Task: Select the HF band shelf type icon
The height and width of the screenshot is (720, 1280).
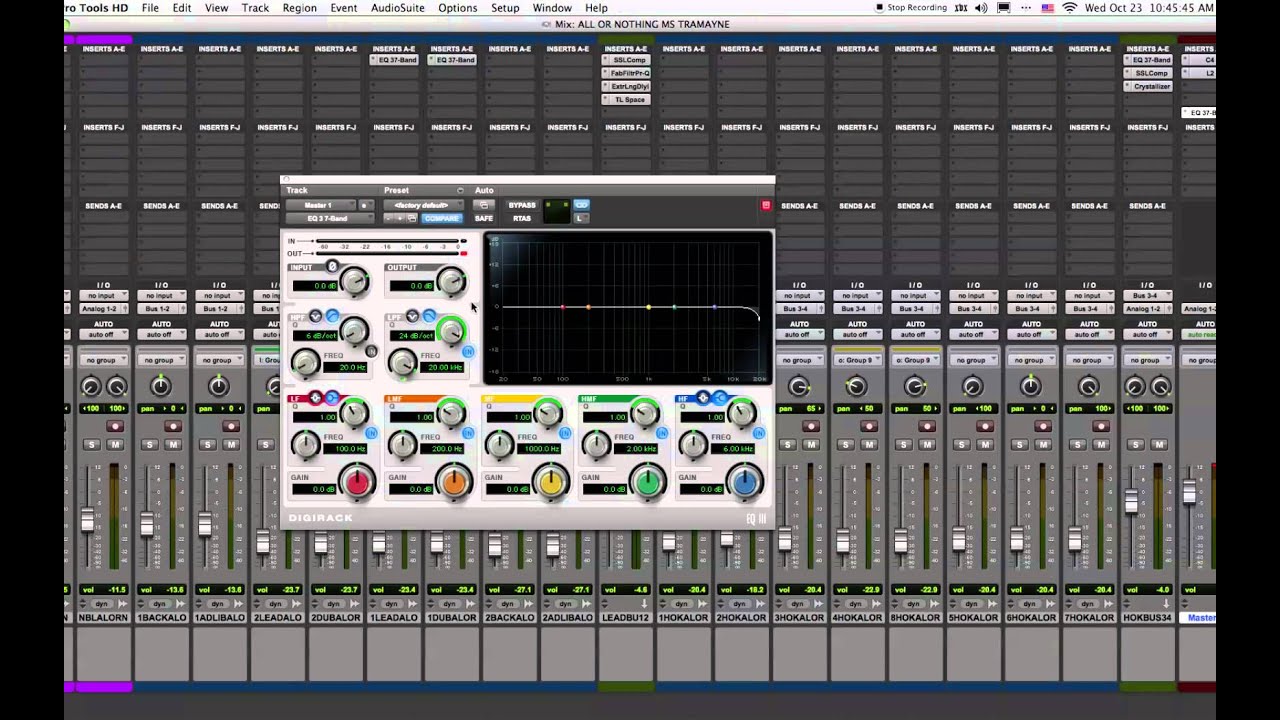Action: [x=720, y=397]
